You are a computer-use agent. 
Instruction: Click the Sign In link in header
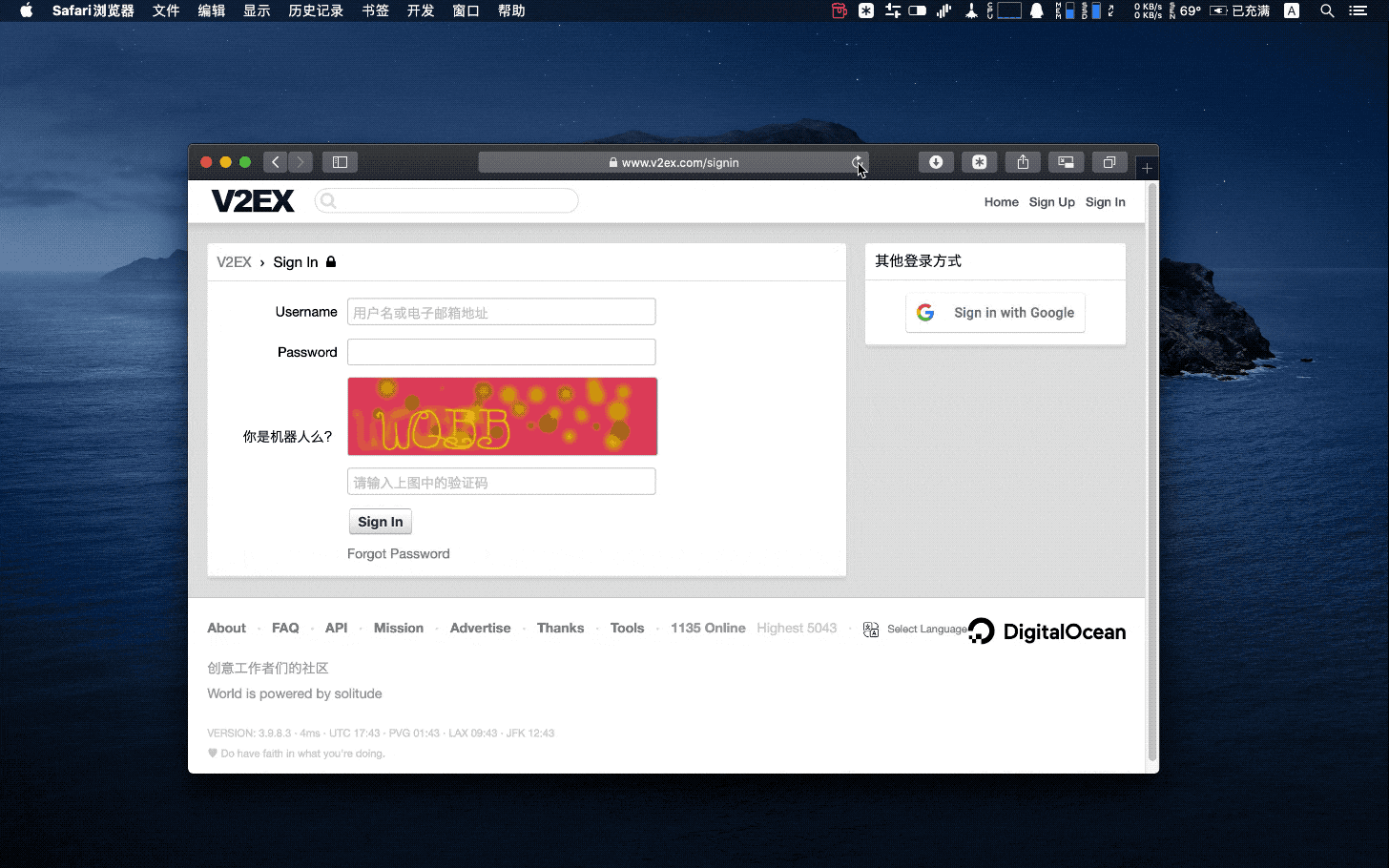pyautogui.click(x=1106, y=202)
